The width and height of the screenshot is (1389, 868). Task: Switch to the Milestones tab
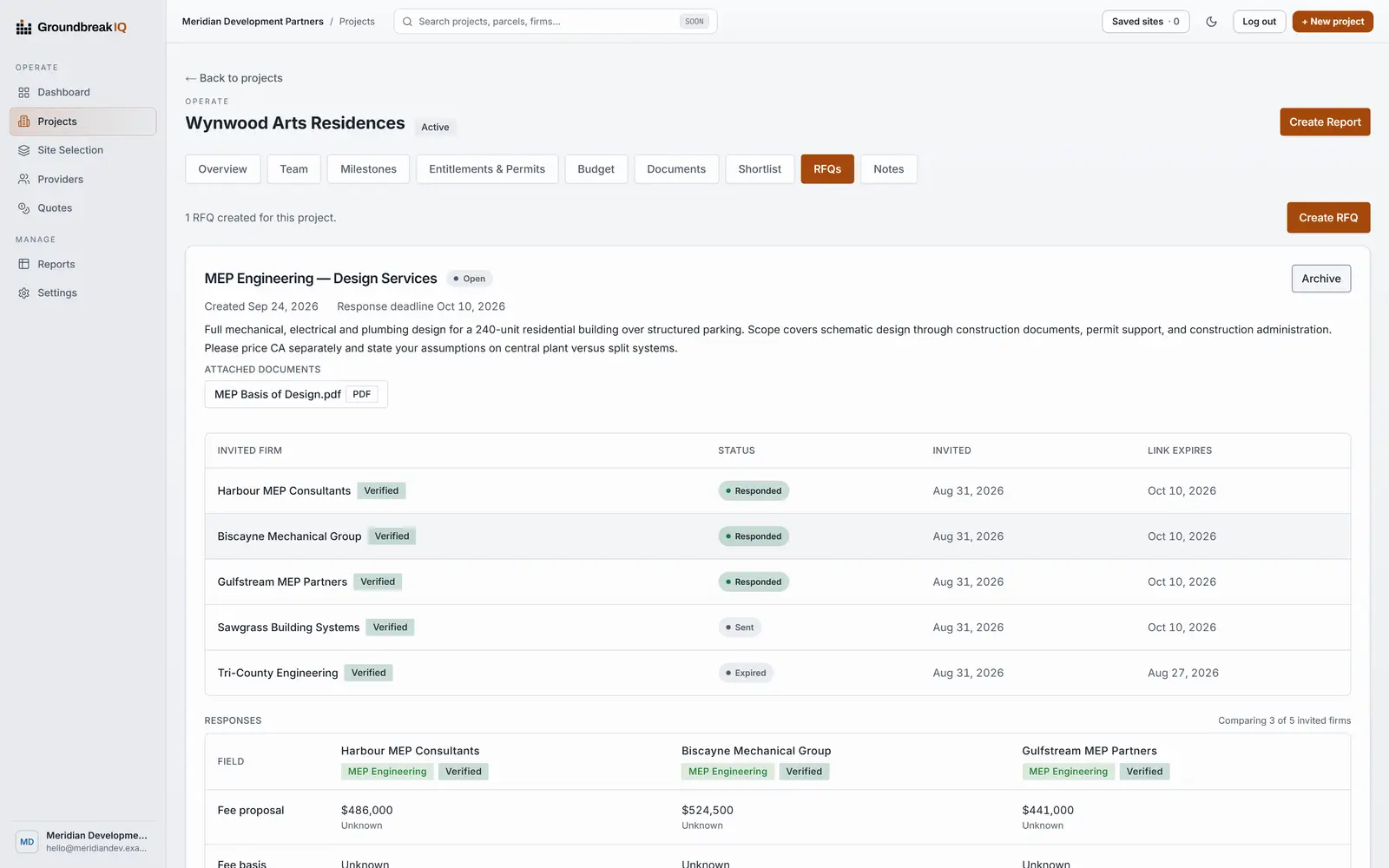368,169
